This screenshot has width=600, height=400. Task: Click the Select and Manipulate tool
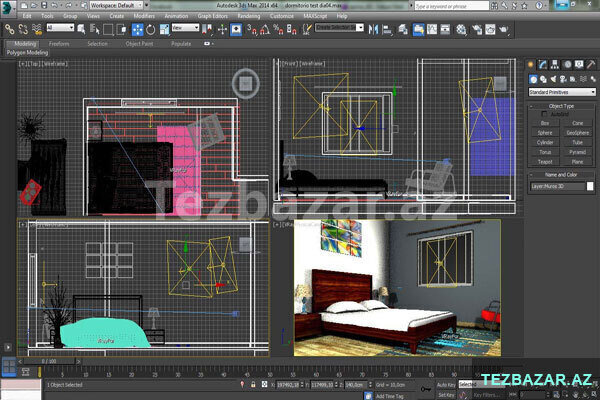(222, 29)
